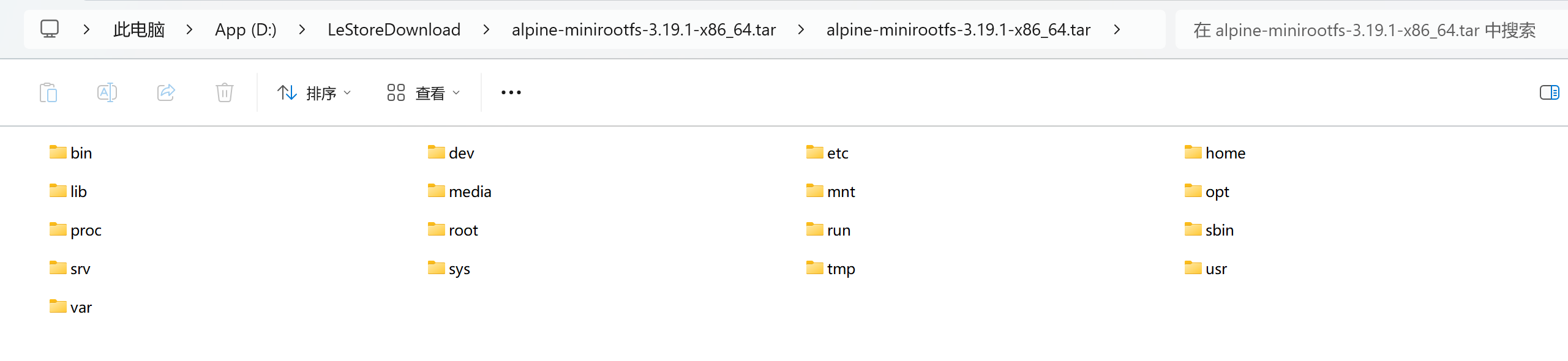
Task: Click the share icon in toolbar
Action: tap(166, 93)
